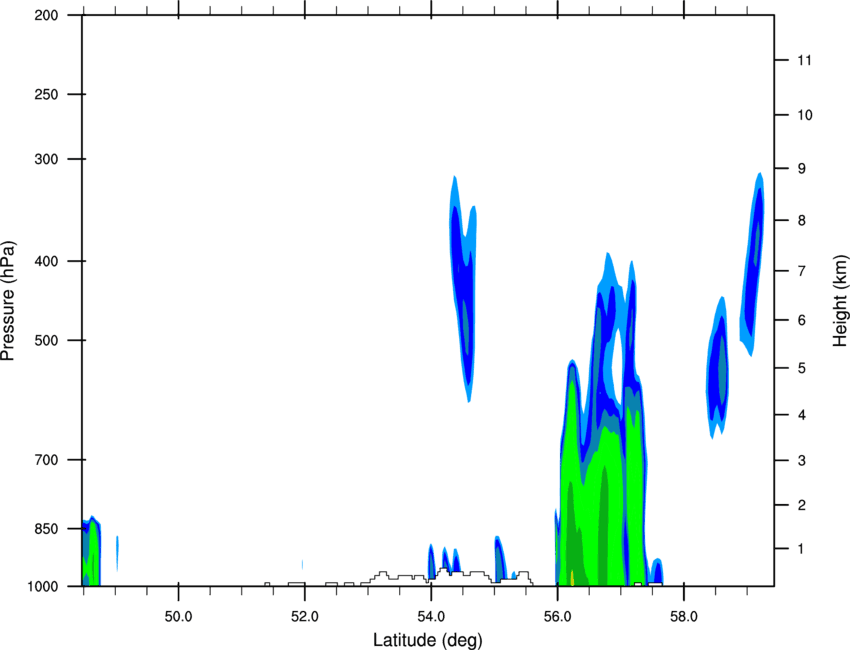Click the 11 km height label

805,60
